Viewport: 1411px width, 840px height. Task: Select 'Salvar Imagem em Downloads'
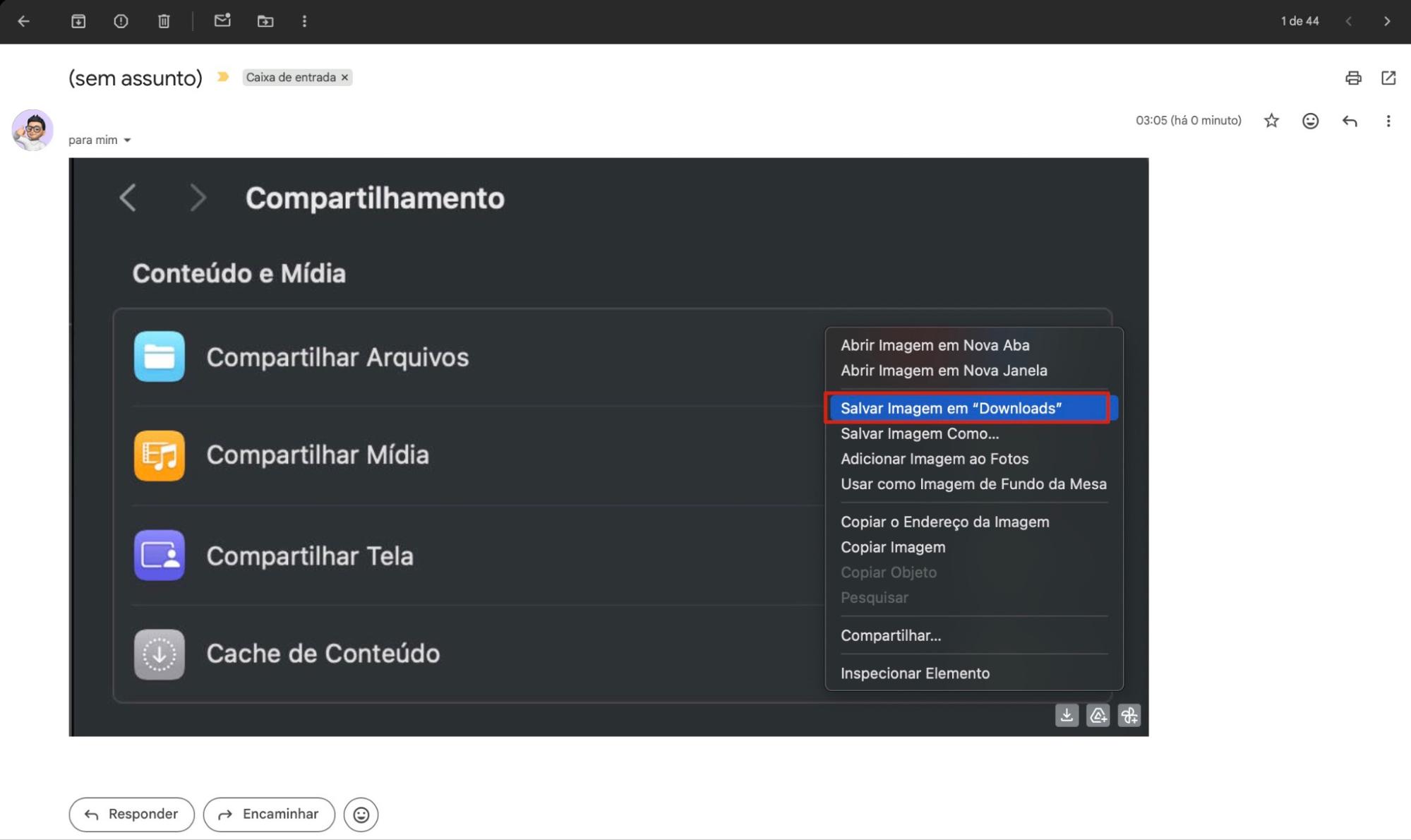point(951,408)
